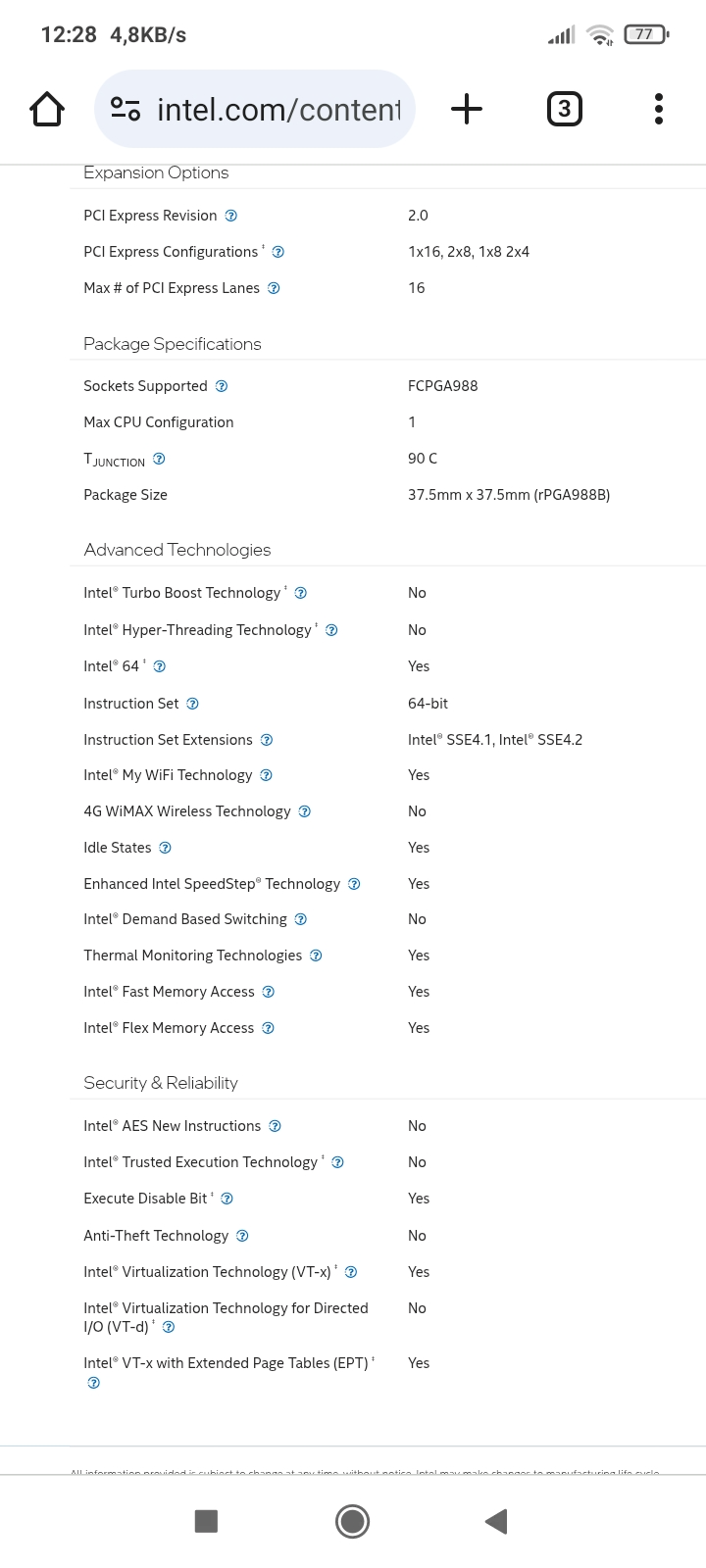This screenshot has width=706, height=1568.
Task: Open the tab switcher showing 3 tabs
Action: click(x=564, y=109)
